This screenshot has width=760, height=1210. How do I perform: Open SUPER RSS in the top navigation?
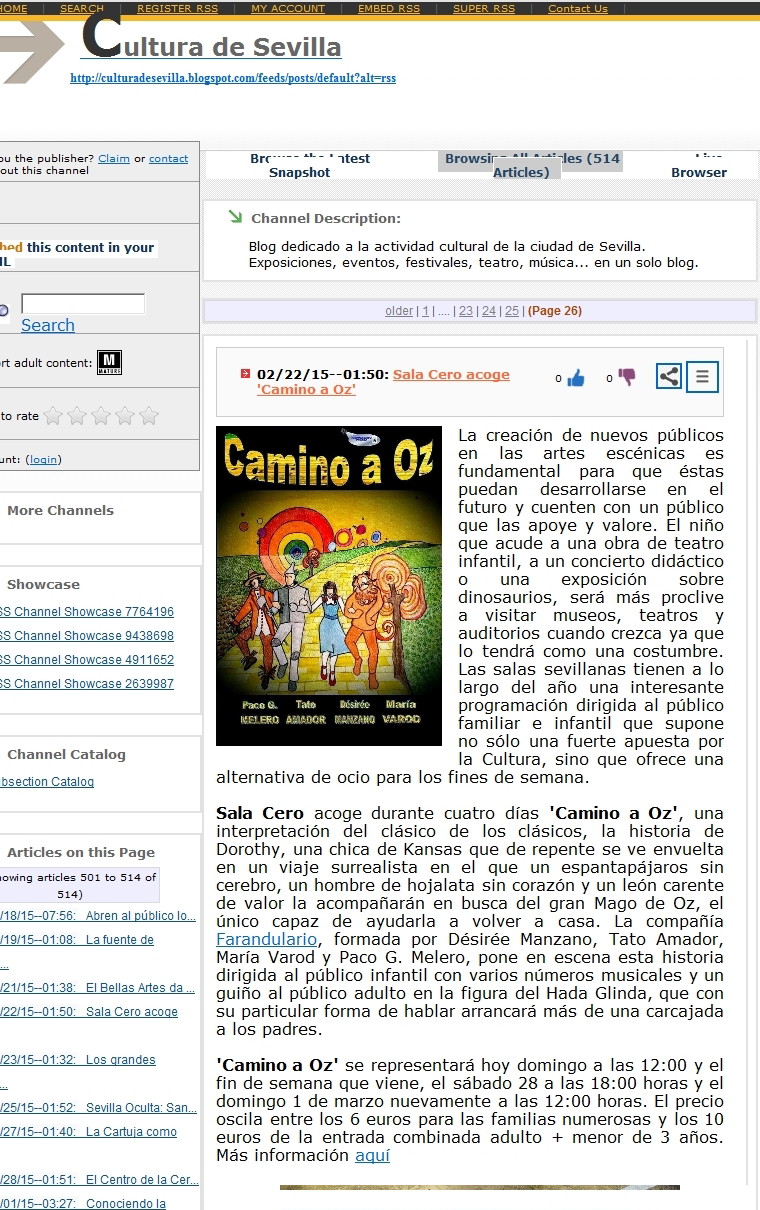pos(484,8)
